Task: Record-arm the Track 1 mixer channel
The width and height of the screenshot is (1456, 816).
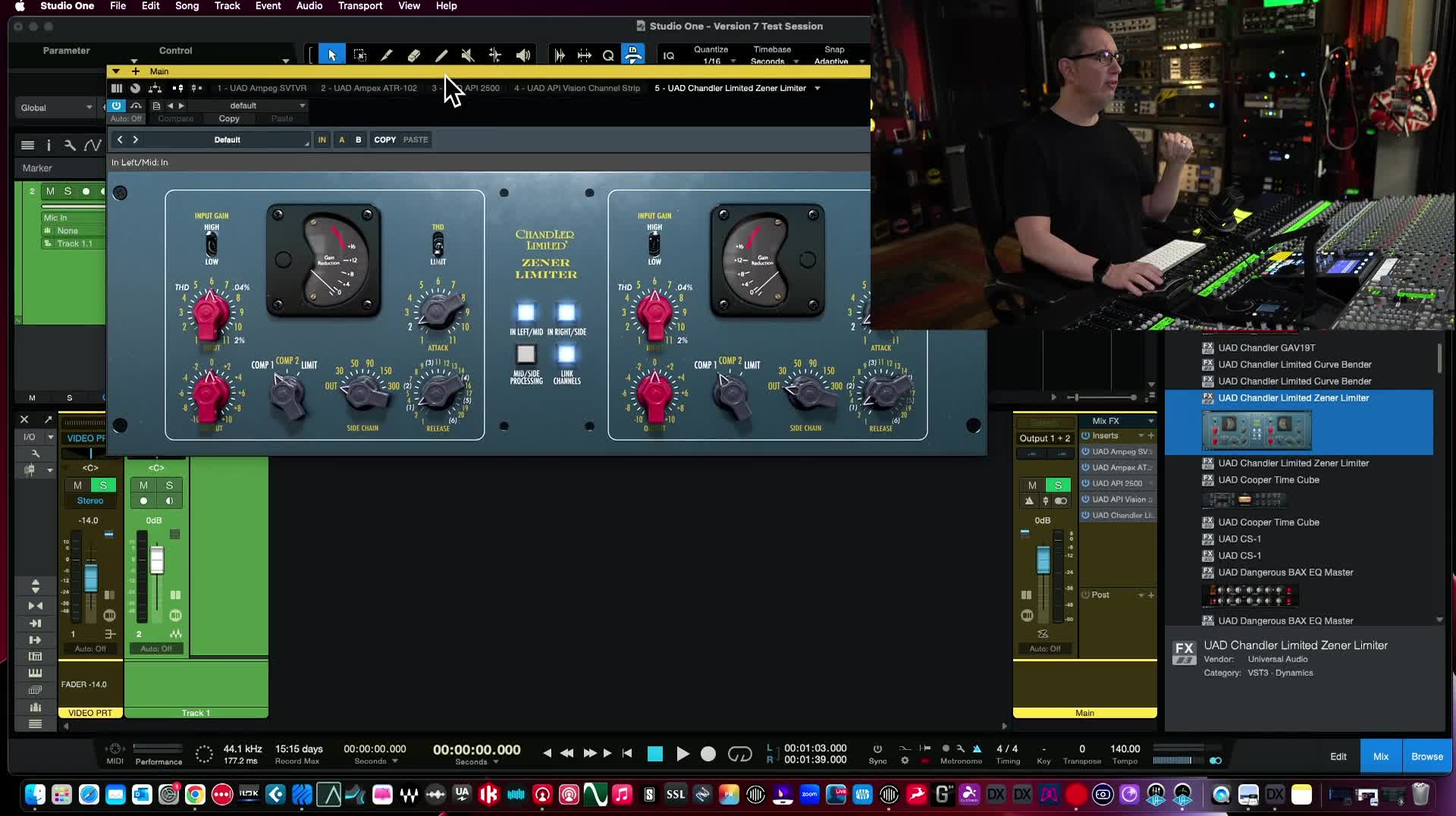Action: pyautogui.click(x=143, y=501)
